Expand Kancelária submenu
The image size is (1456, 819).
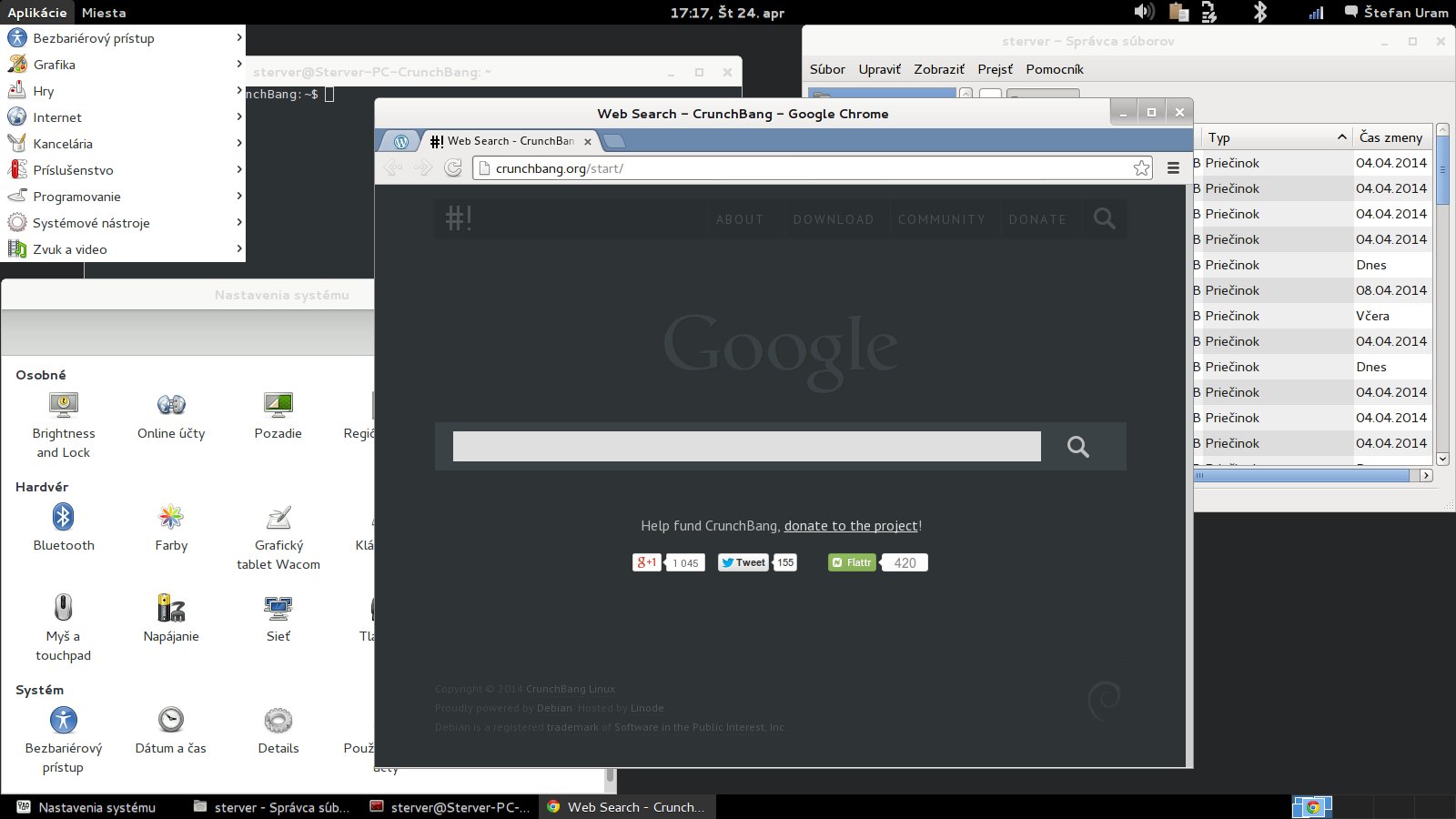[x=123, y=144]
